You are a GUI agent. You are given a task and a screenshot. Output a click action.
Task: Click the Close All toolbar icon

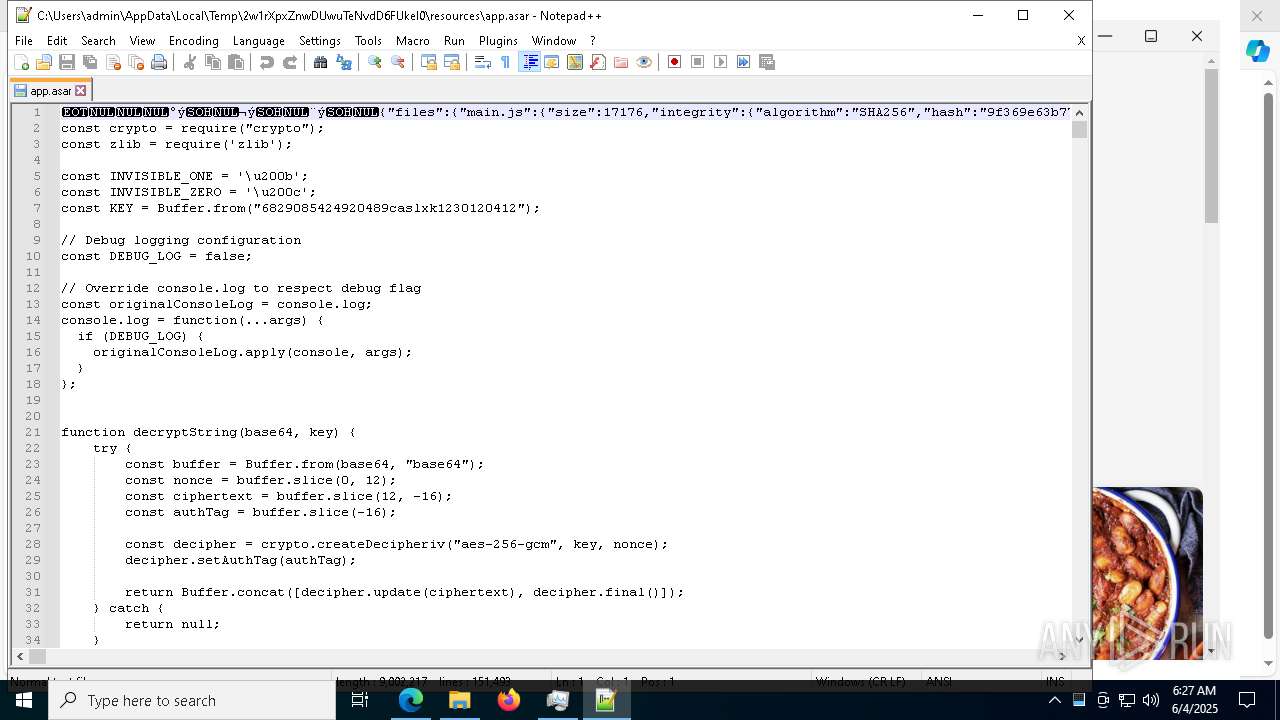[136, 62]
